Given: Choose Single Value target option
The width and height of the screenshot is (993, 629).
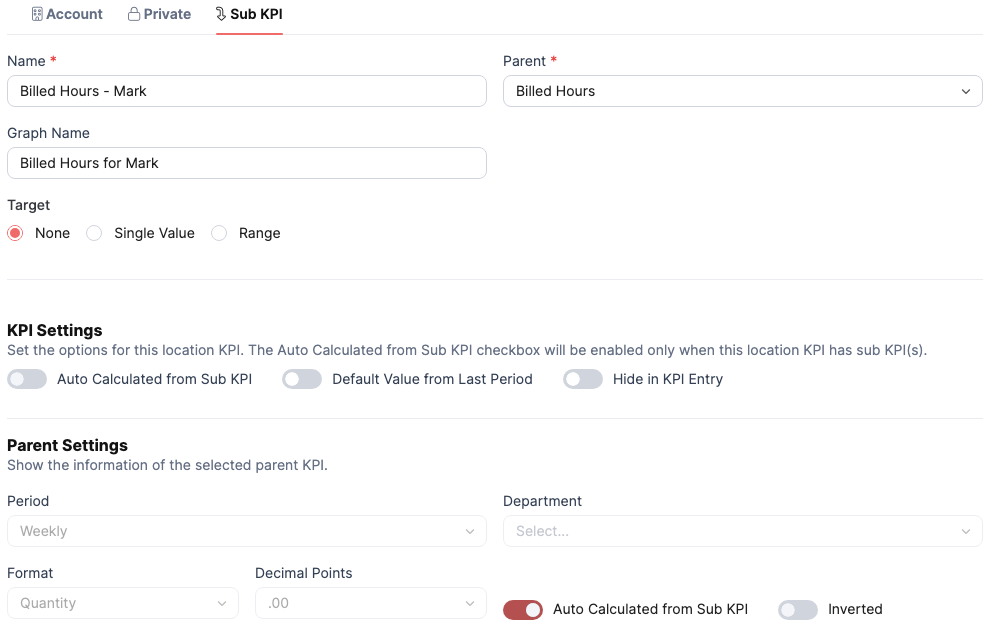Looking at the screenshot, I should [94, 233].
